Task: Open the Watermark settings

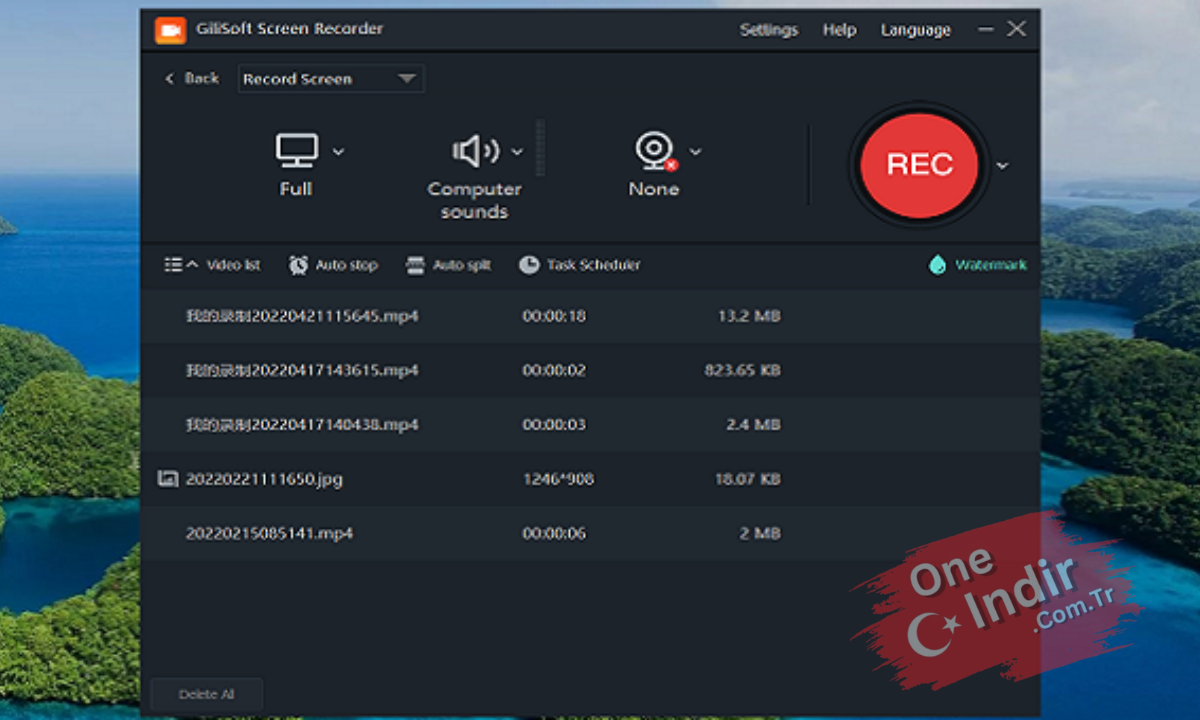Action: (977, 265)
